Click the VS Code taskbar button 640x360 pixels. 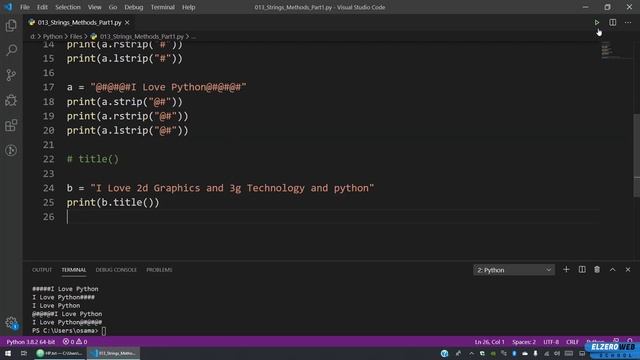pos(113,353)
